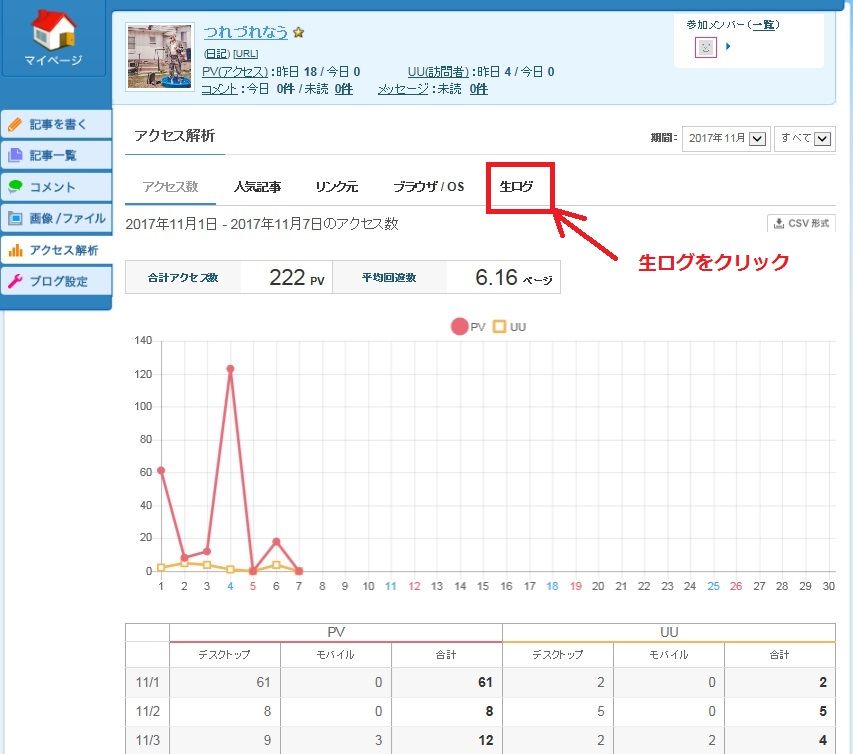Click the PV data point on day 1
853x754 pixels.
[161, 471]
